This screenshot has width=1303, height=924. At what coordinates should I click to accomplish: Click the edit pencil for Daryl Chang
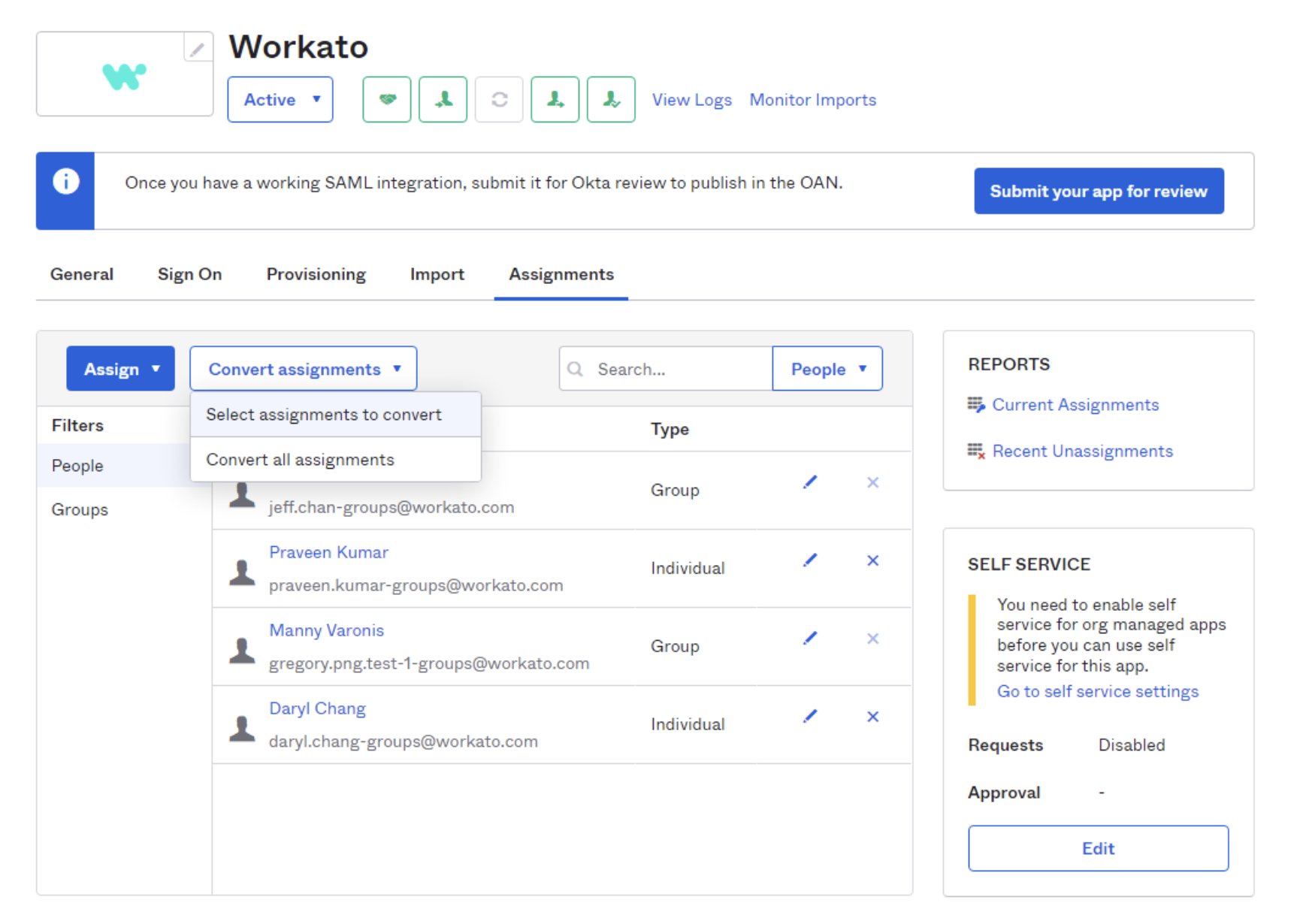coord(809,717)
